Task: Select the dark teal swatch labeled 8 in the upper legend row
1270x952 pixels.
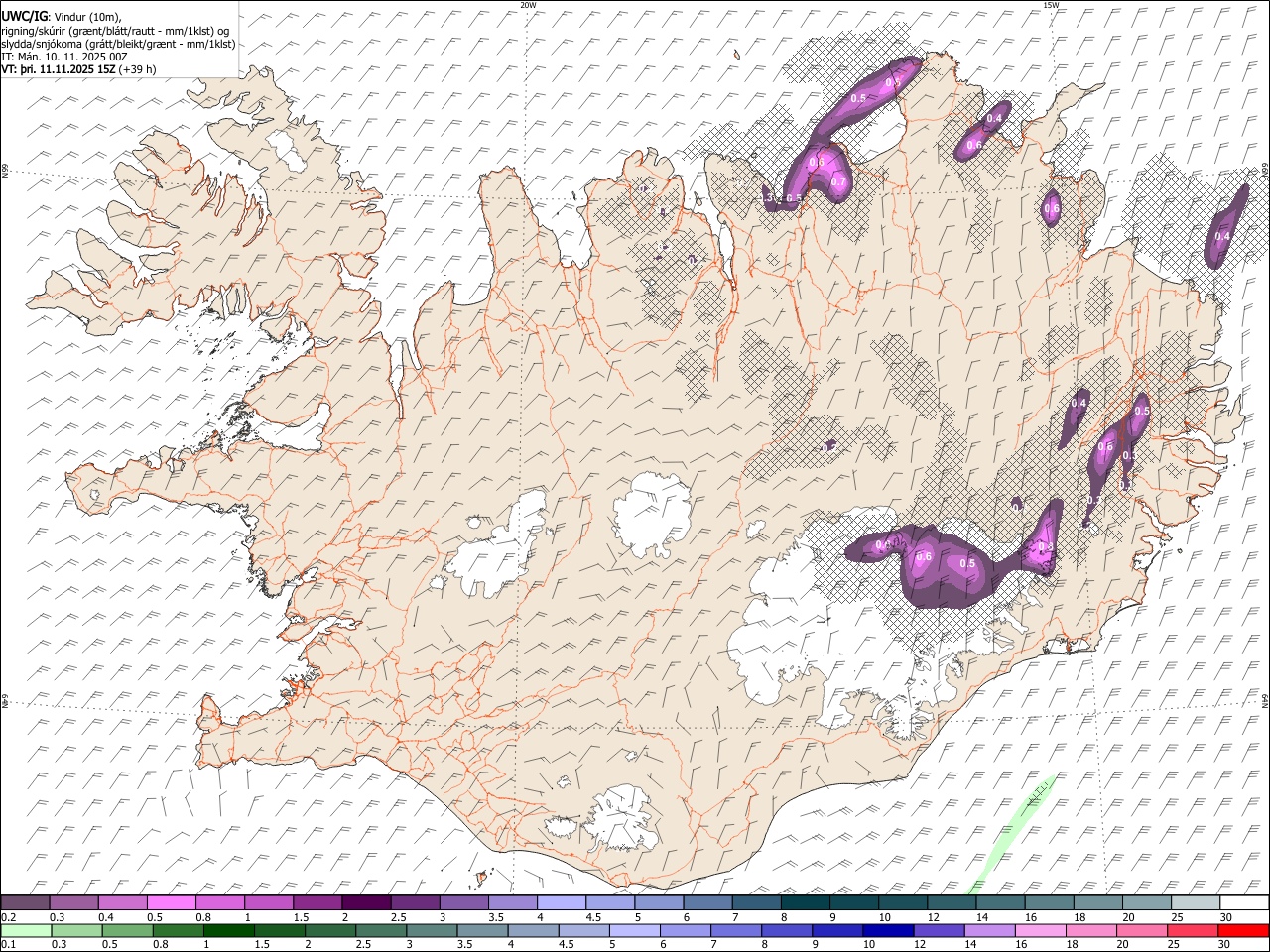Action: coord(804,903)
